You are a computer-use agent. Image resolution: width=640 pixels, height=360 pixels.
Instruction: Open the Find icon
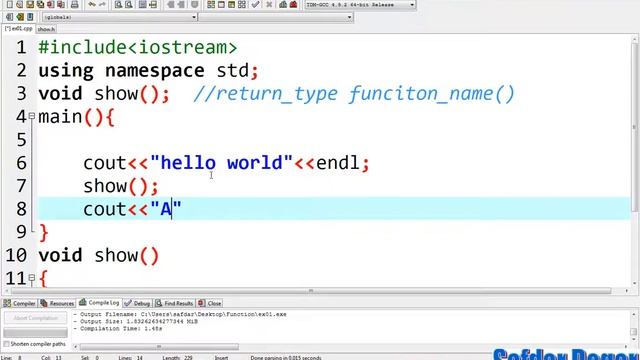(118, 4)
